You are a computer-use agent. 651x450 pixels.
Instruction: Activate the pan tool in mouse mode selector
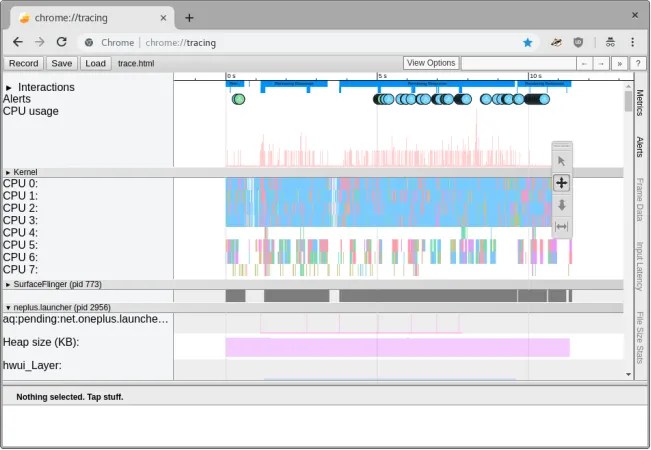(561, 183)
